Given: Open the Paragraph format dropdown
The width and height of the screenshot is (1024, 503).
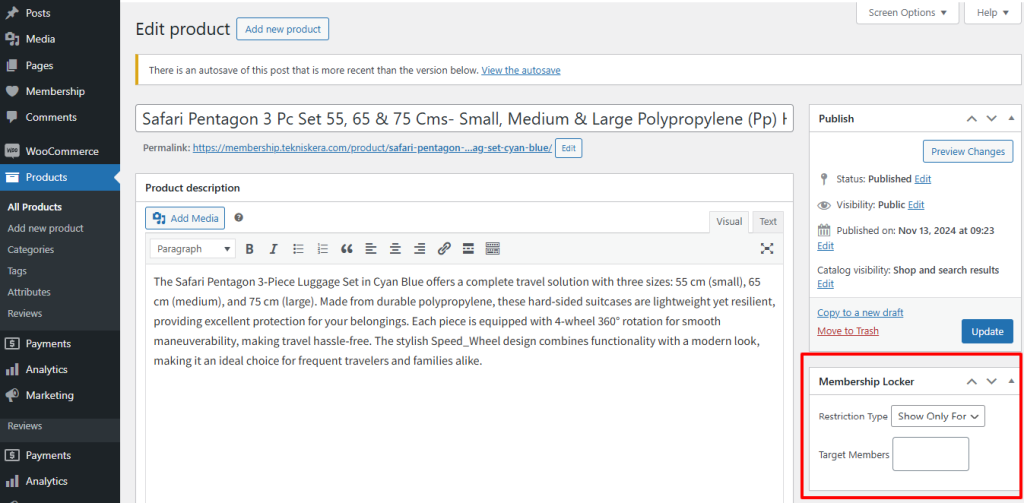Looking at the screenshot, I should click(192, 248).
